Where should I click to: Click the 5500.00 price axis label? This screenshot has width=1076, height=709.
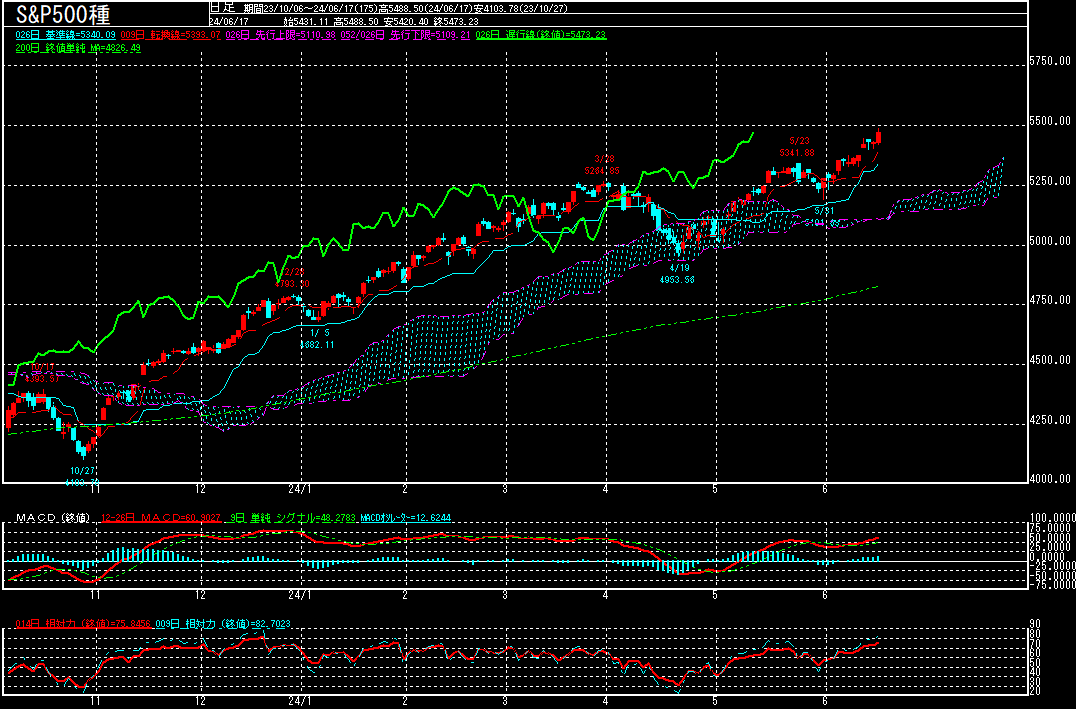(x=1051, y=121)
